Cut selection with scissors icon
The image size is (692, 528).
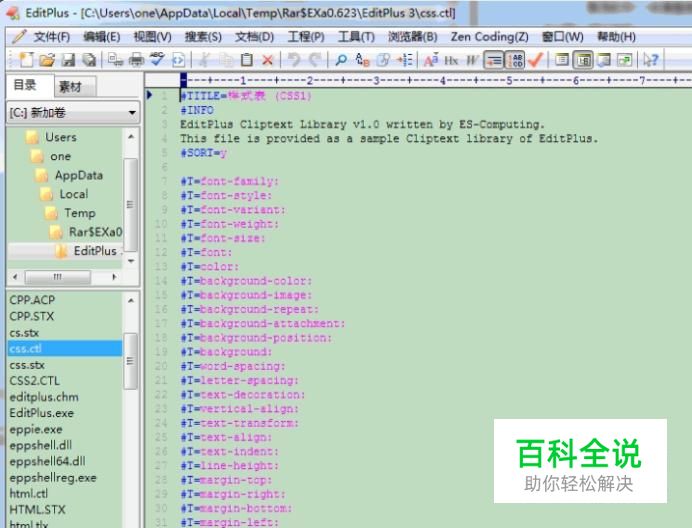204,60
